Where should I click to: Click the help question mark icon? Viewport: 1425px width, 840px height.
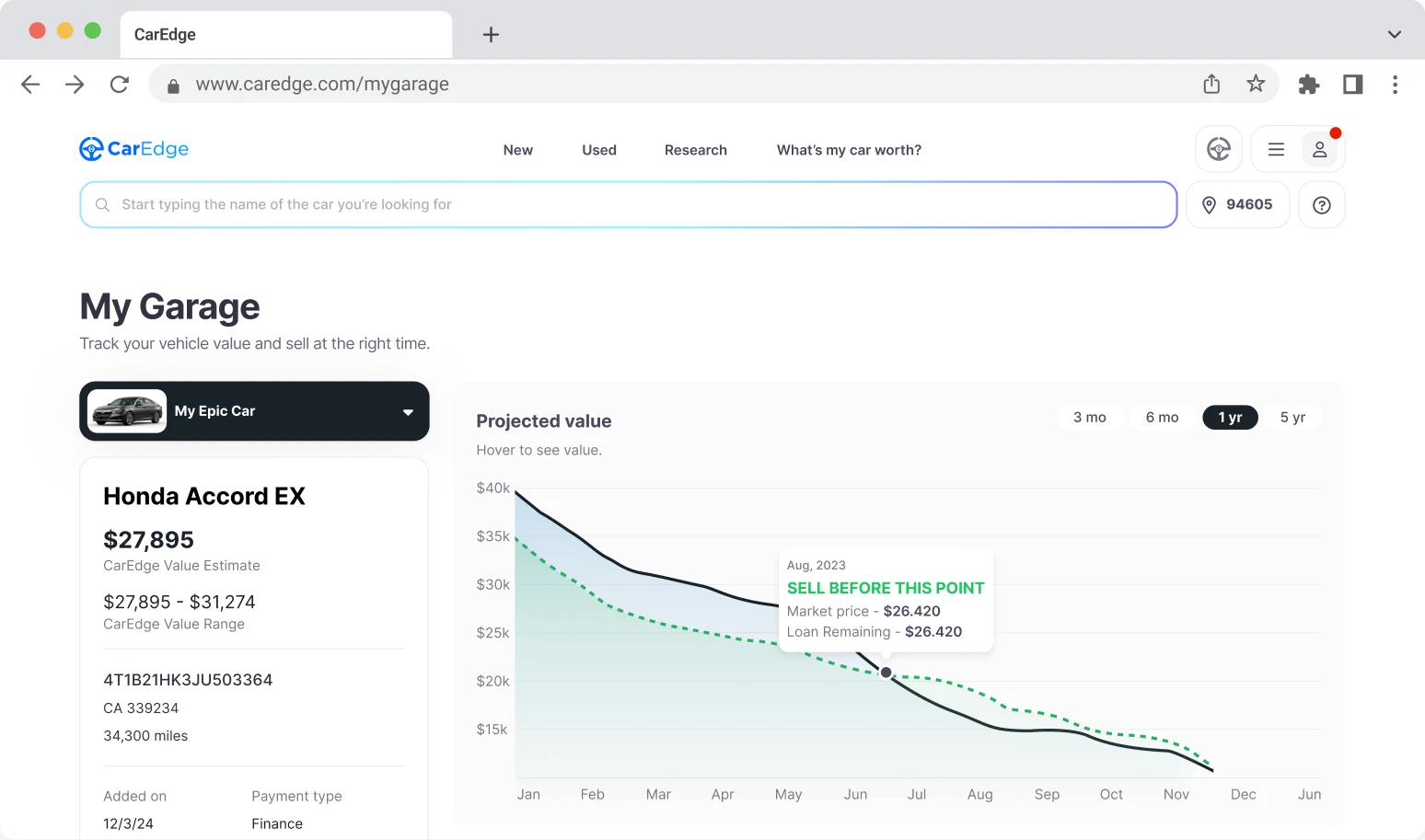pos(1321,204)
